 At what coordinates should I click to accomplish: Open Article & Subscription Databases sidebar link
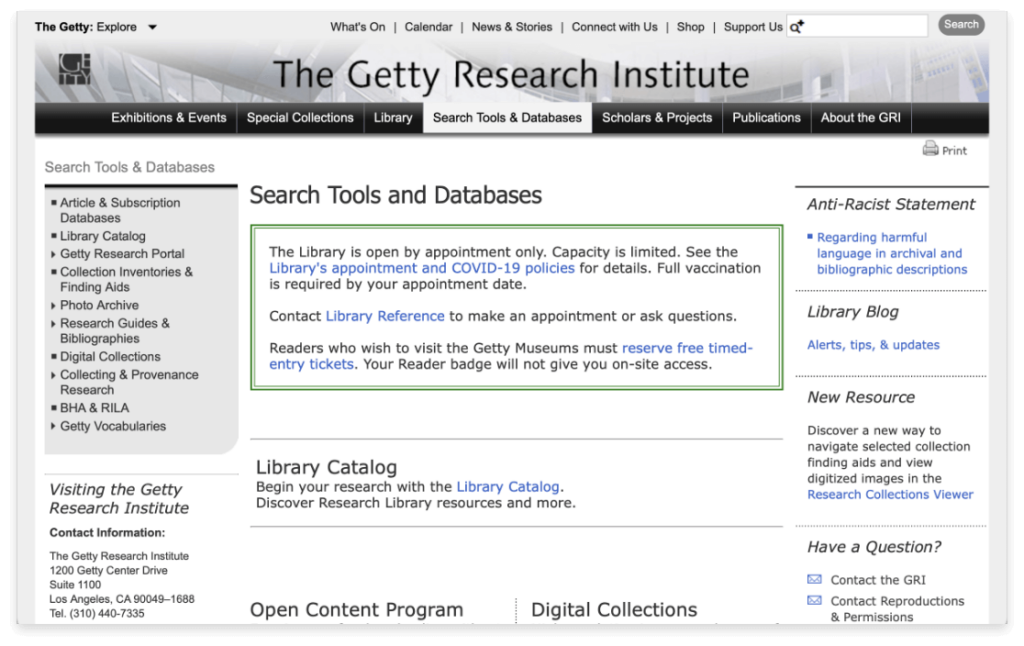click(120, 210)
